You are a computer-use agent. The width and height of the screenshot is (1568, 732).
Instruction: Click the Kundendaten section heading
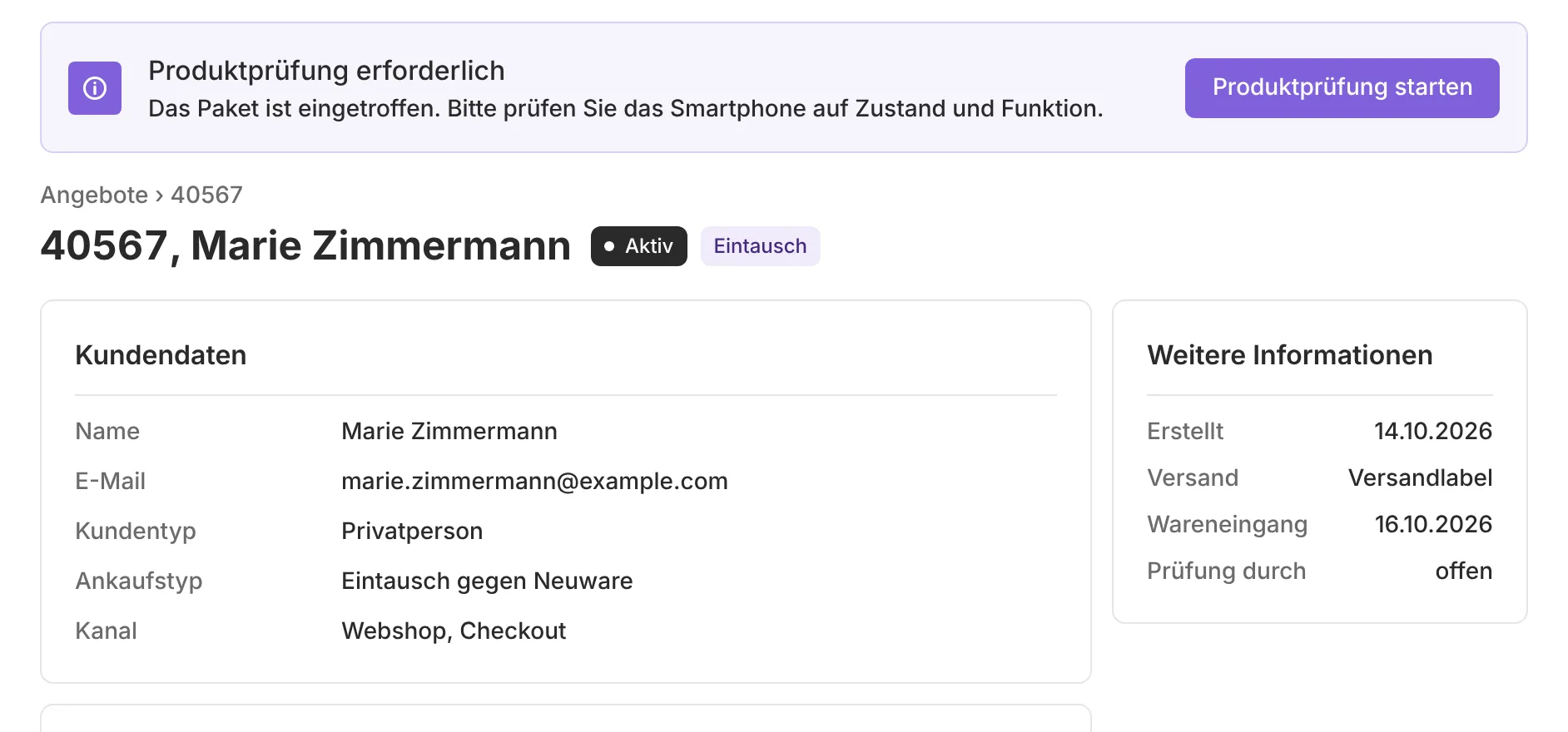click(161, 355)
